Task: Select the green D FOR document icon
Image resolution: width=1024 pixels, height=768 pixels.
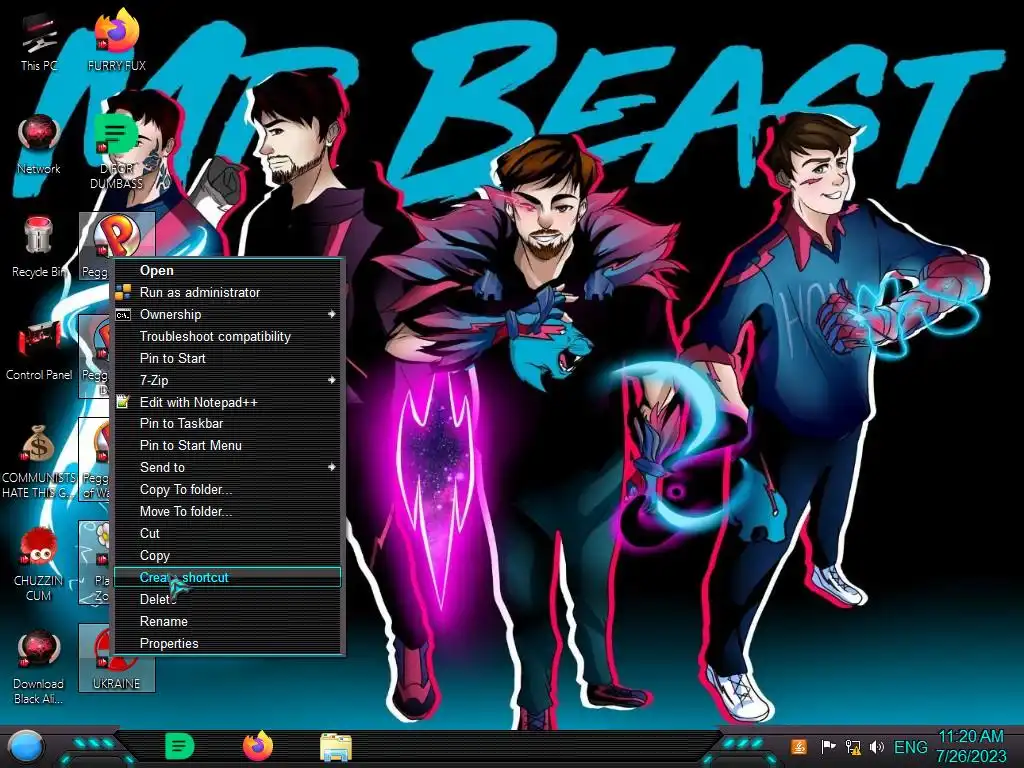Action: coord(116,150)
